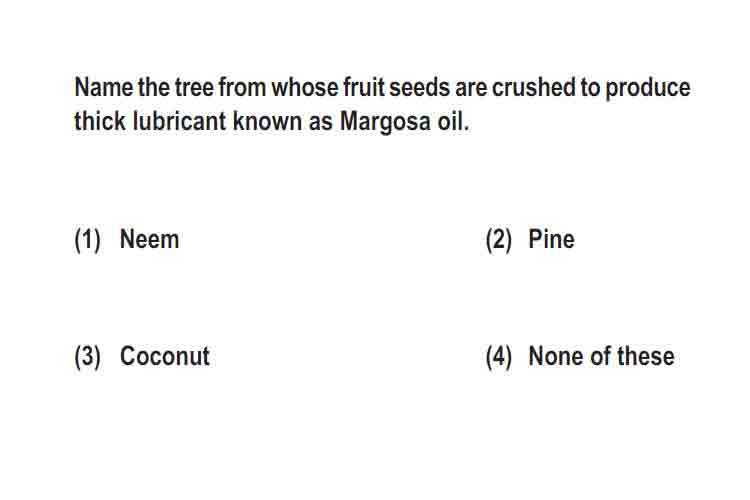Click the word produce ending first line
Image resolution: width=750 pixels, height=500 pixels.
(x=648, y=89)
